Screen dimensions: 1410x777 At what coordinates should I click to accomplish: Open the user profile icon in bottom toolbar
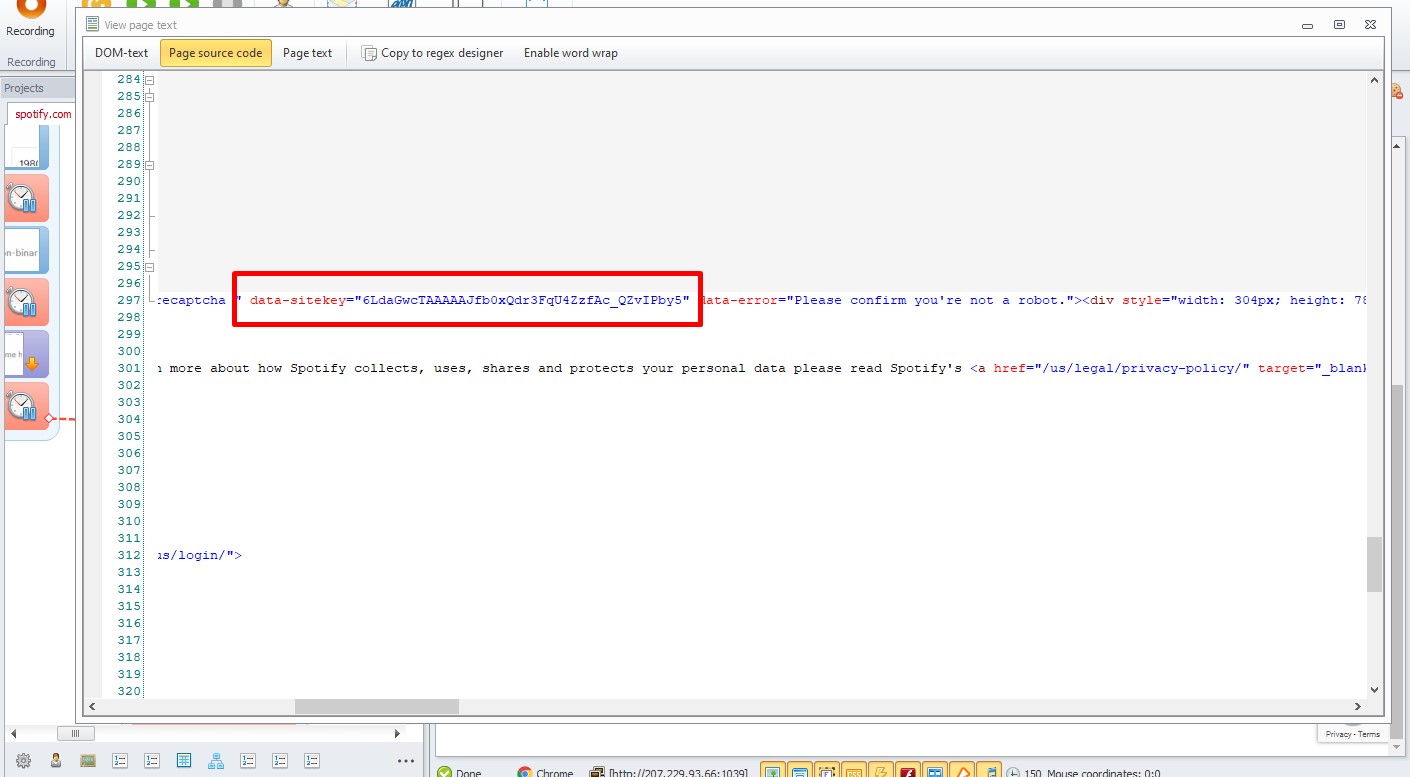[x=56, y=760]
